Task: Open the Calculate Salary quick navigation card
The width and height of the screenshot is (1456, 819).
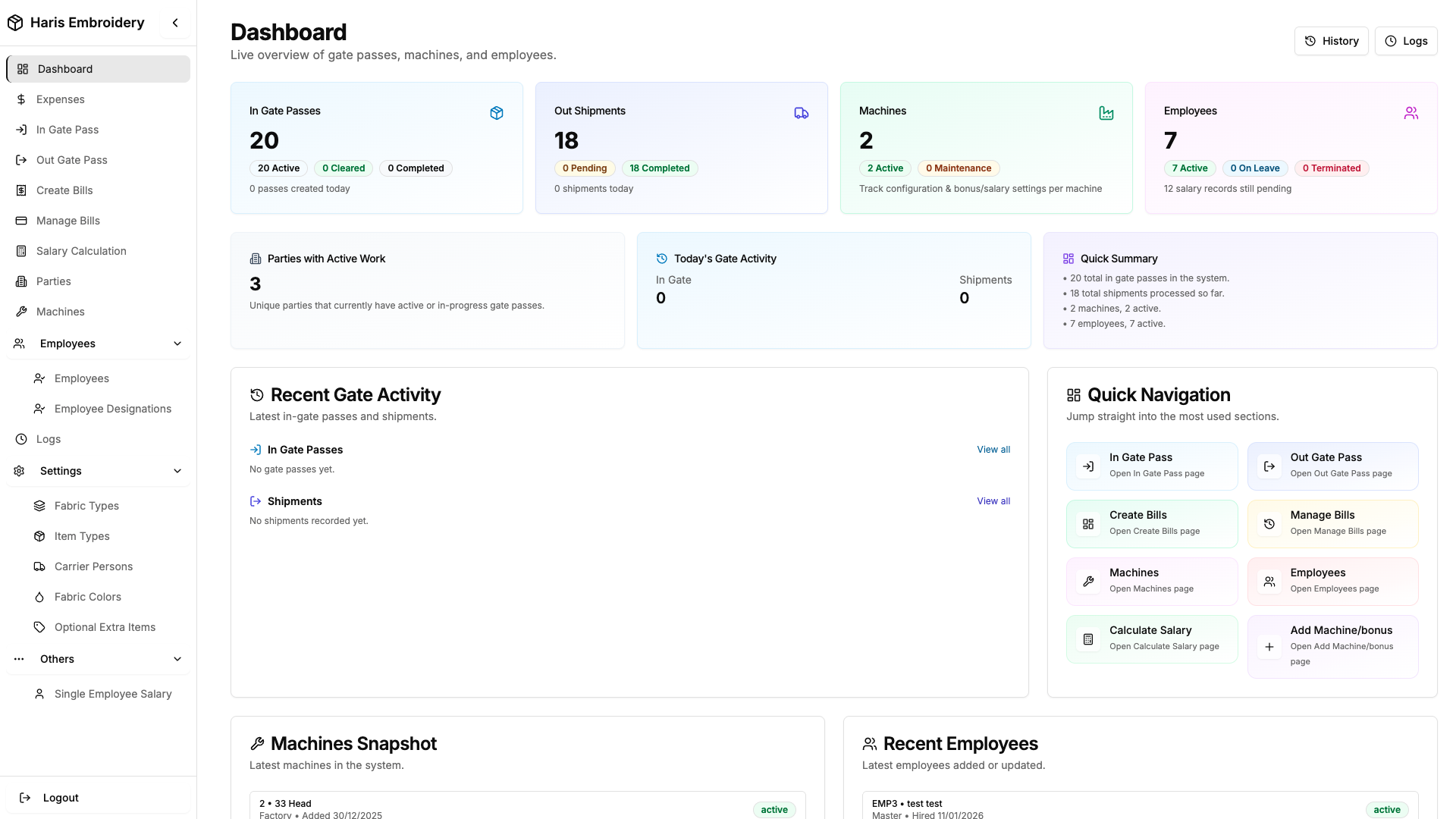Action: (1152, 639)
